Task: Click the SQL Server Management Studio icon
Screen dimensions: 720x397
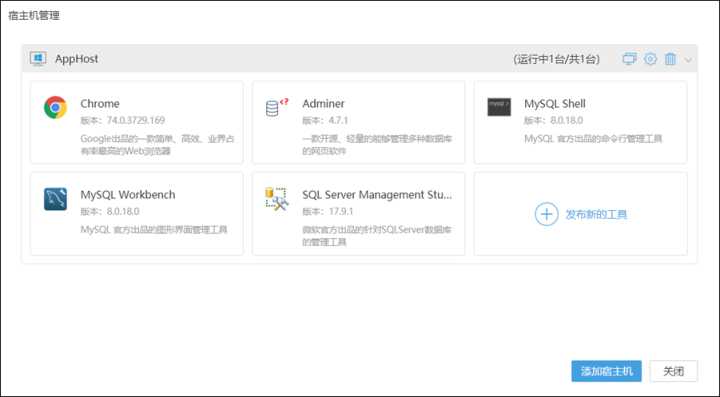Action: point(277,199)
